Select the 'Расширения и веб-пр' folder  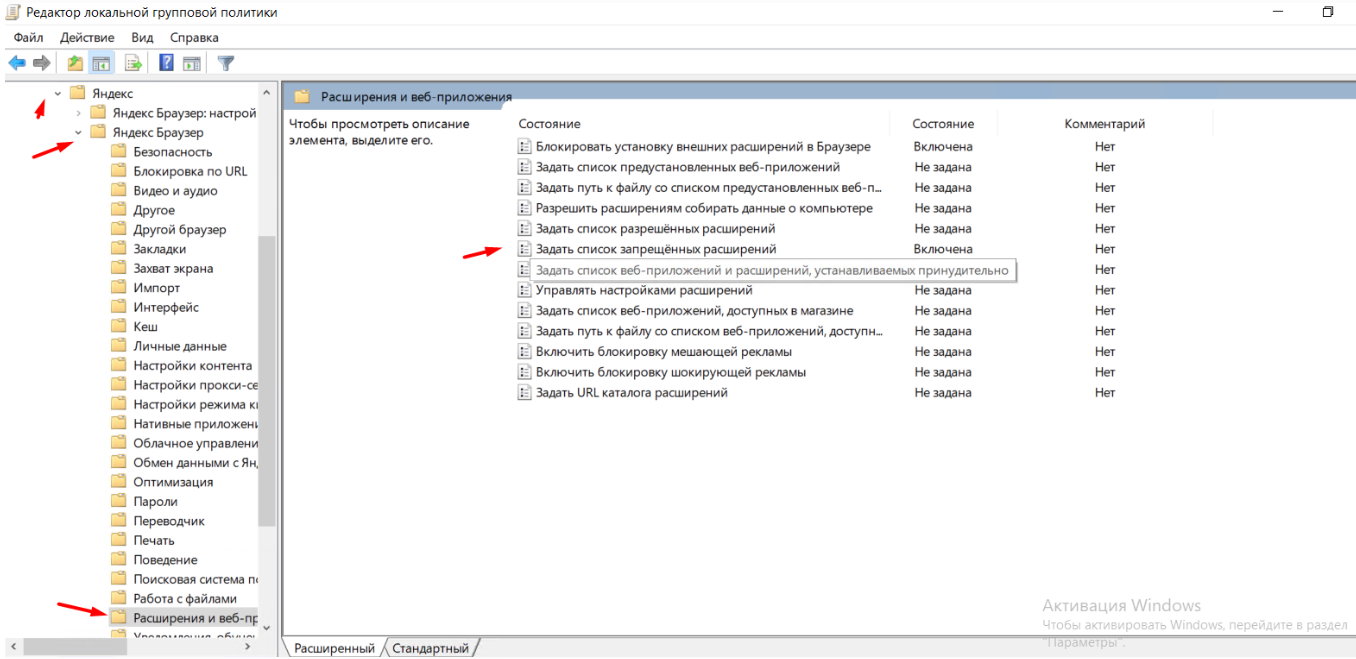pyautogui.click(x=194, y=618)
